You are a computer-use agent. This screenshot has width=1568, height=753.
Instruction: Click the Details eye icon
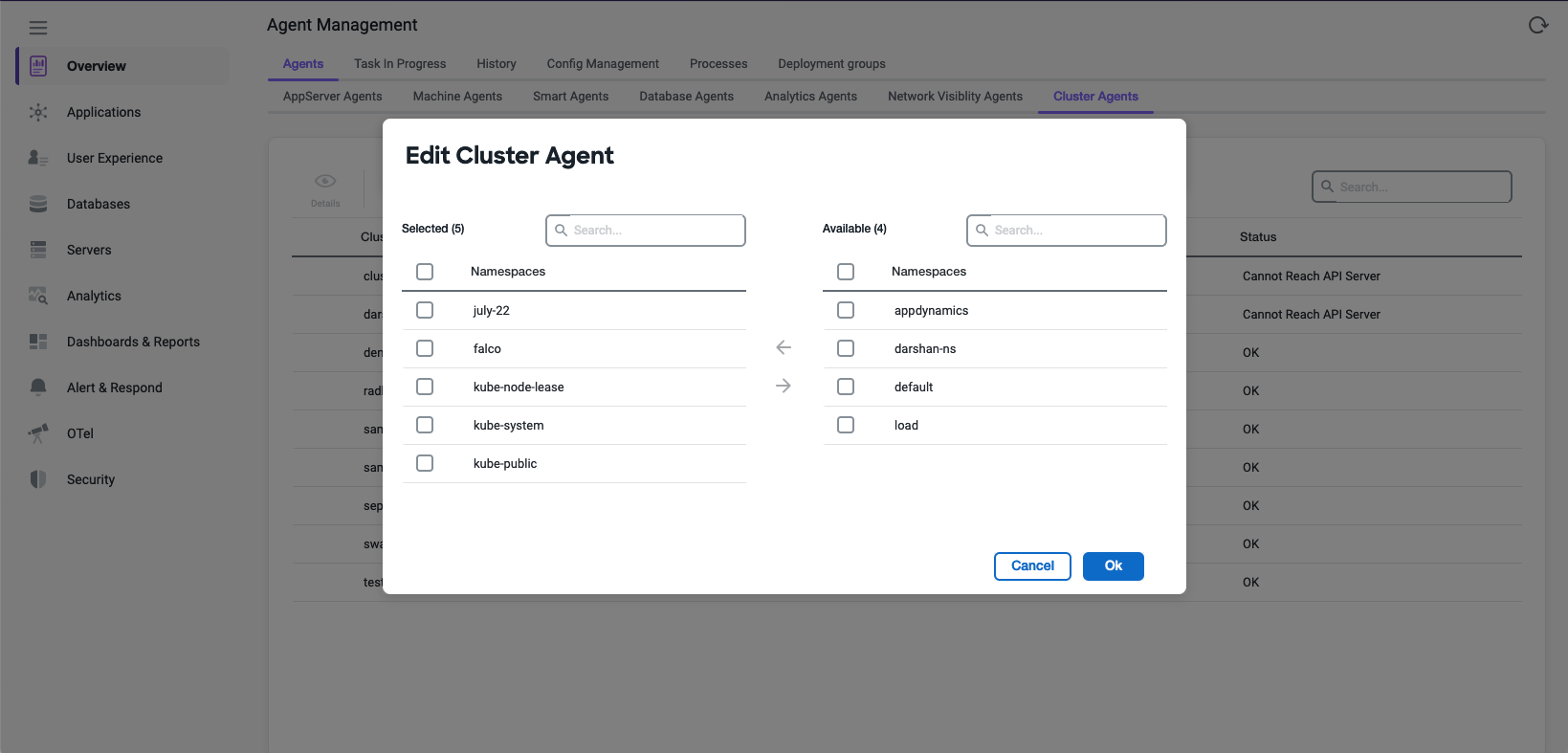(325, 181)
